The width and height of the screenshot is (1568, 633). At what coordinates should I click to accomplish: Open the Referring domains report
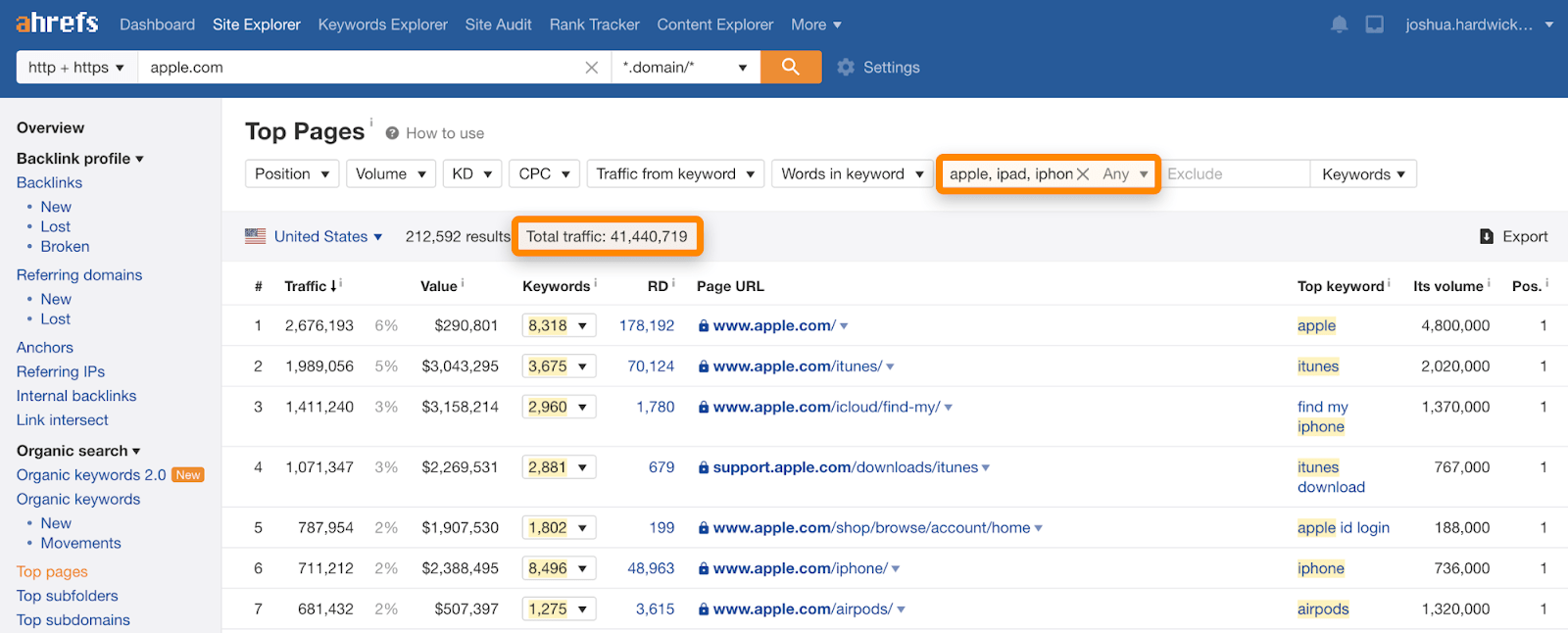79,275
